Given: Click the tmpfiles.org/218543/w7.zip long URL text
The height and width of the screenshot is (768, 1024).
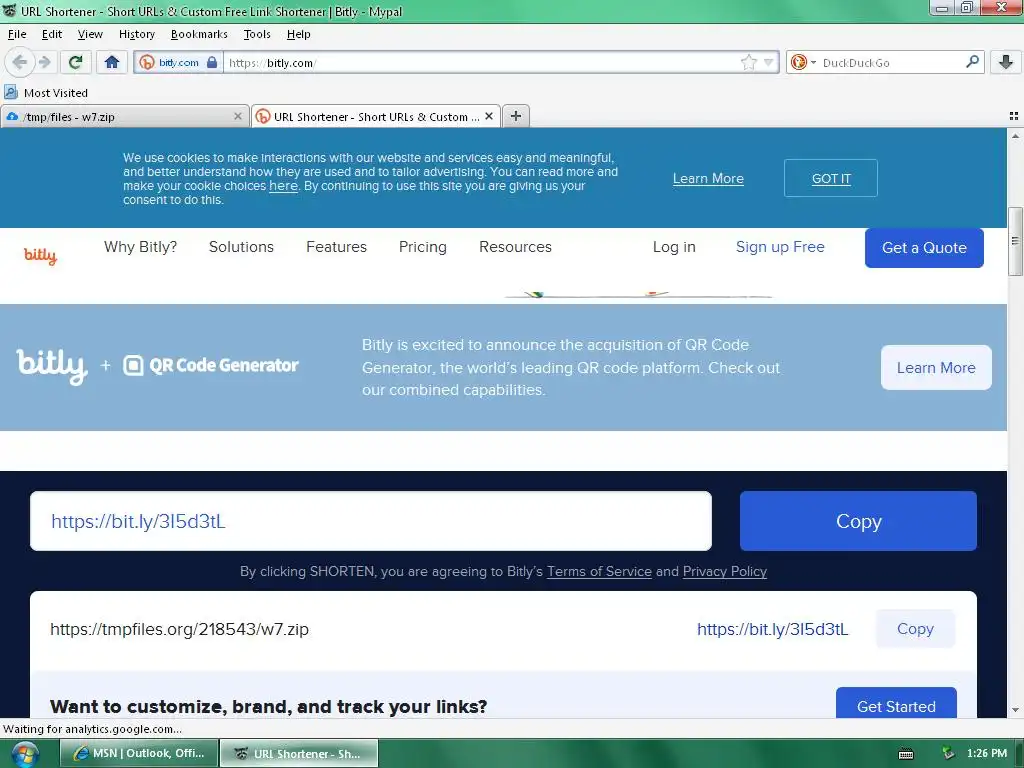Looking at the screenshot, I should coord(180,629).
